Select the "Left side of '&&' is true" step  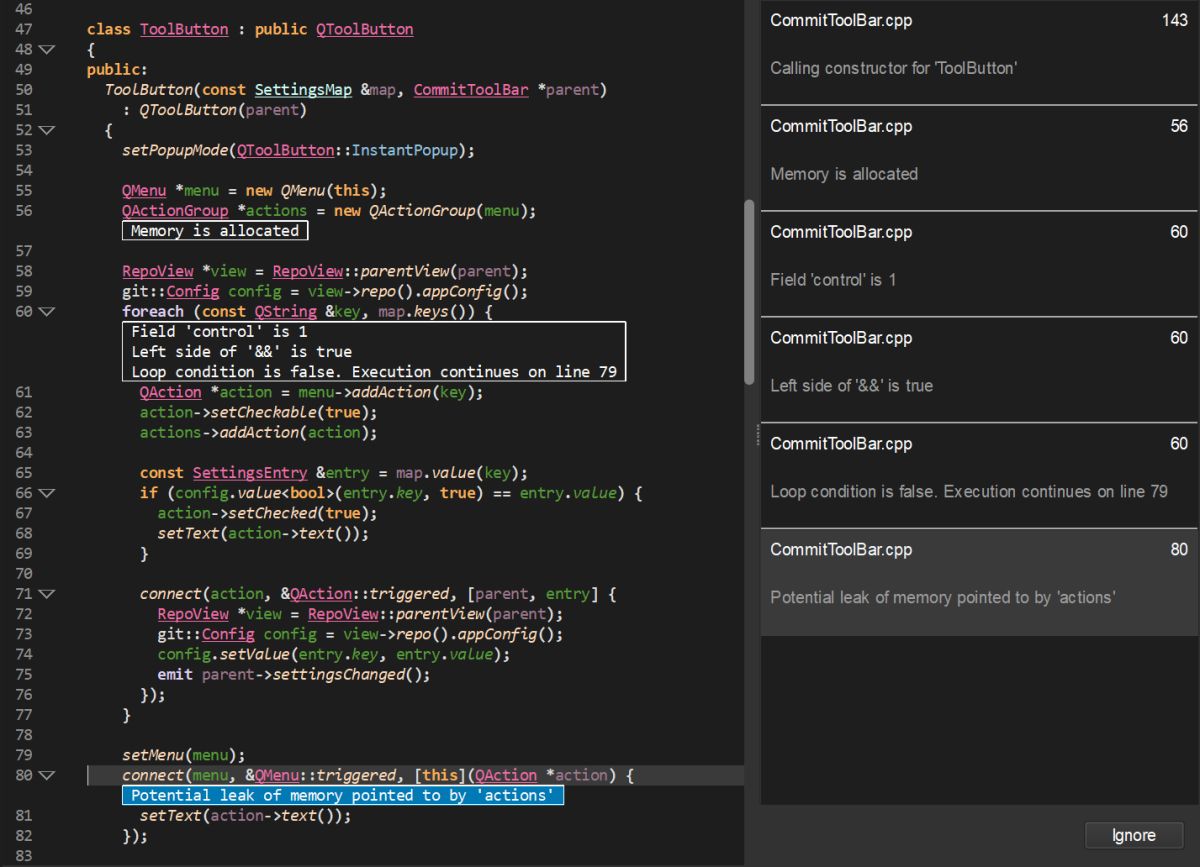979,369
